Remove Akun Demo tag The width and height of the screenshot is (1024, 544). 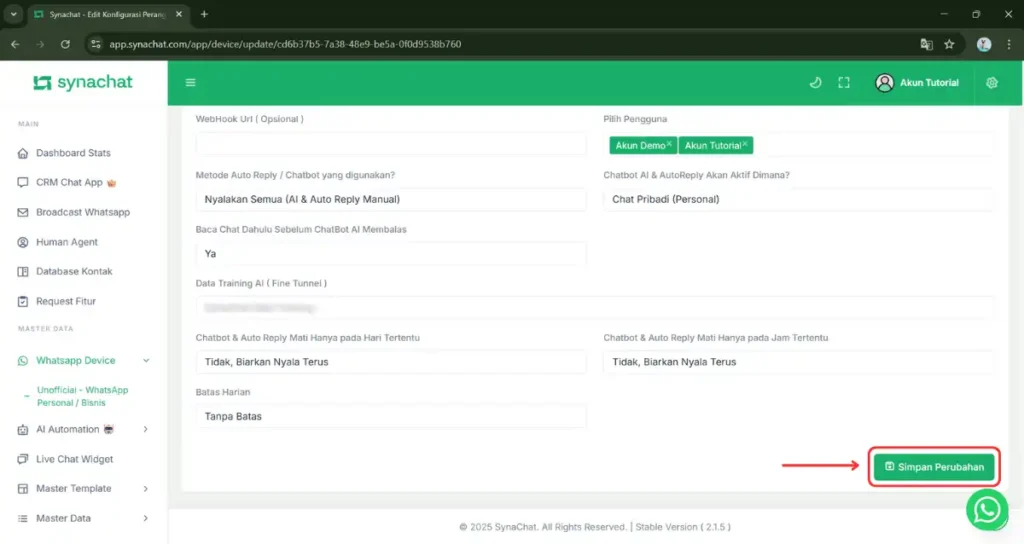(x=669, y=144)
